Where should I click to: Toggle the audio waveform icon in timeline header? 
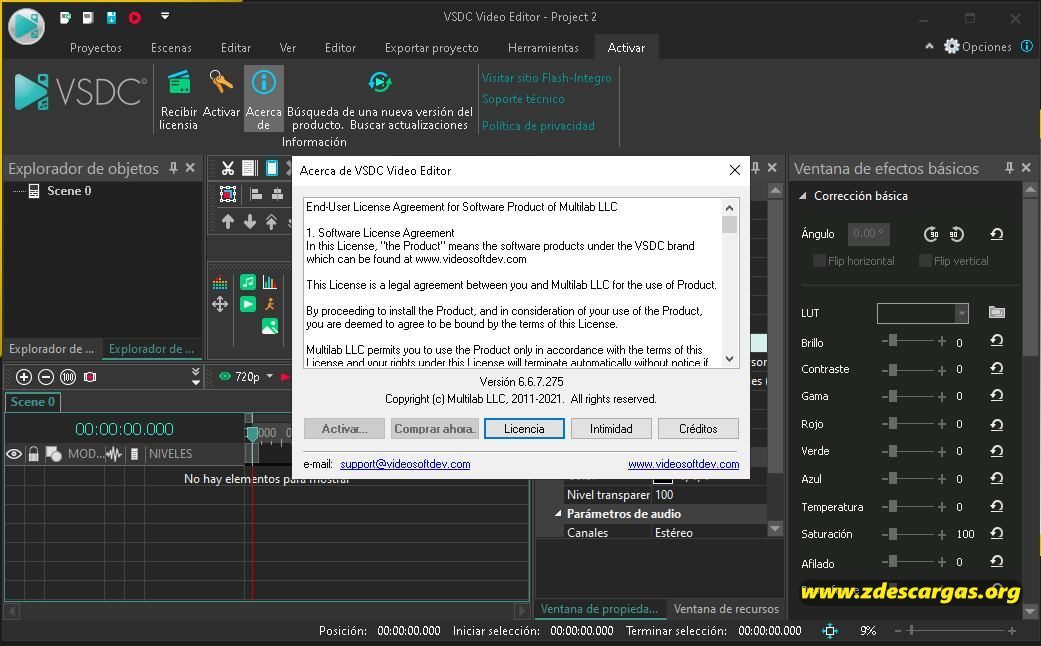pos(114,454)
